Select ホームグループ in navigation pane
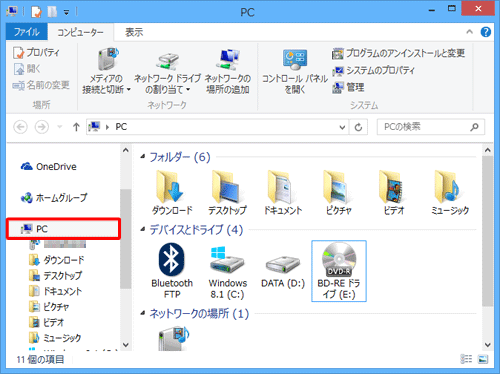 (x=54, y=198)
